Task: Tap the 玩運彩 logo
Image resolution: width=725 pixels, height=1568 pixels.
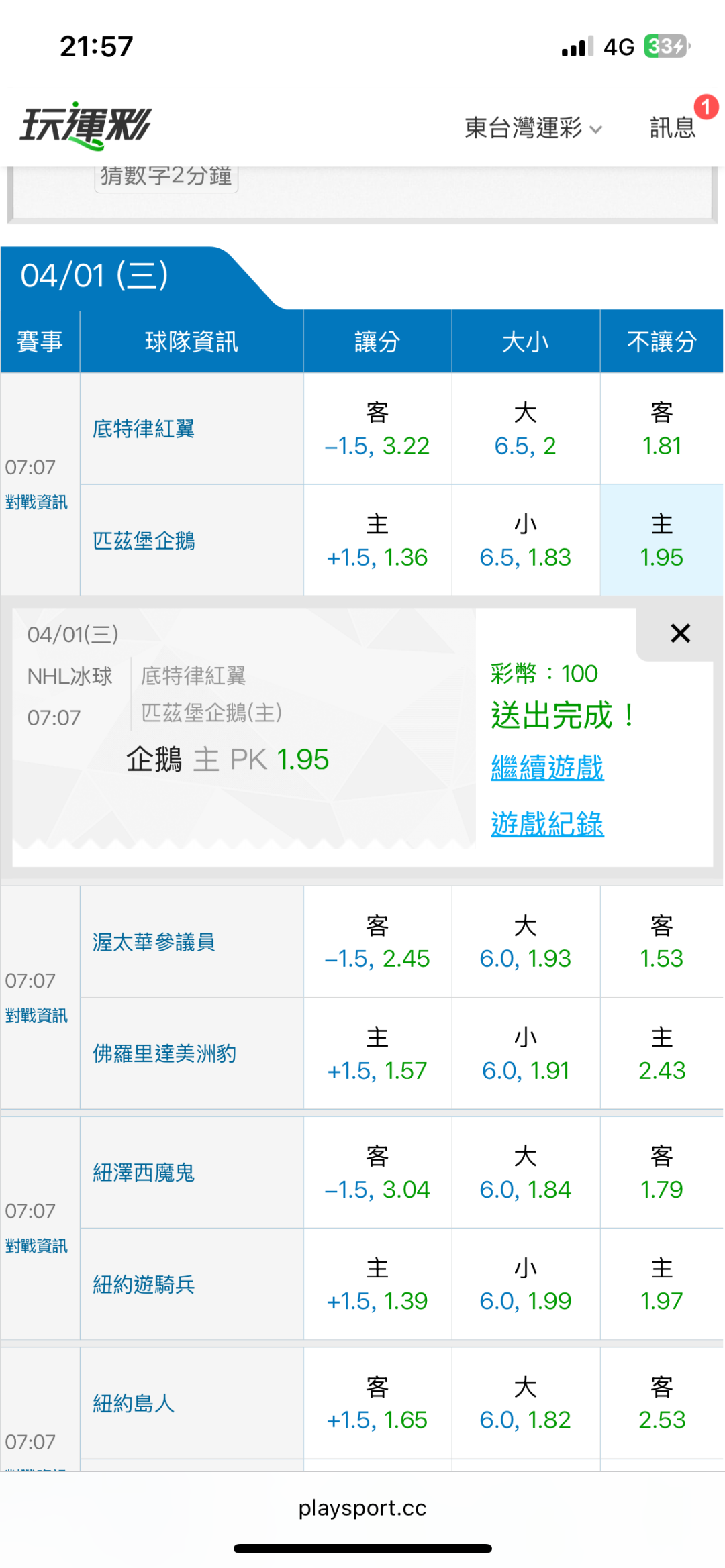Action: coord(86,125)
